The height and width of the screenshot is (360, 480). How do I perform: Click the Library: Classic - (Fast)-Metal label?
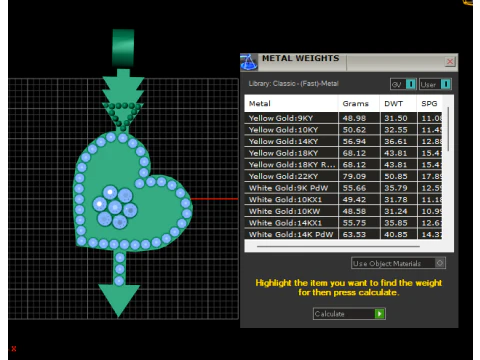tap(293, 83)
